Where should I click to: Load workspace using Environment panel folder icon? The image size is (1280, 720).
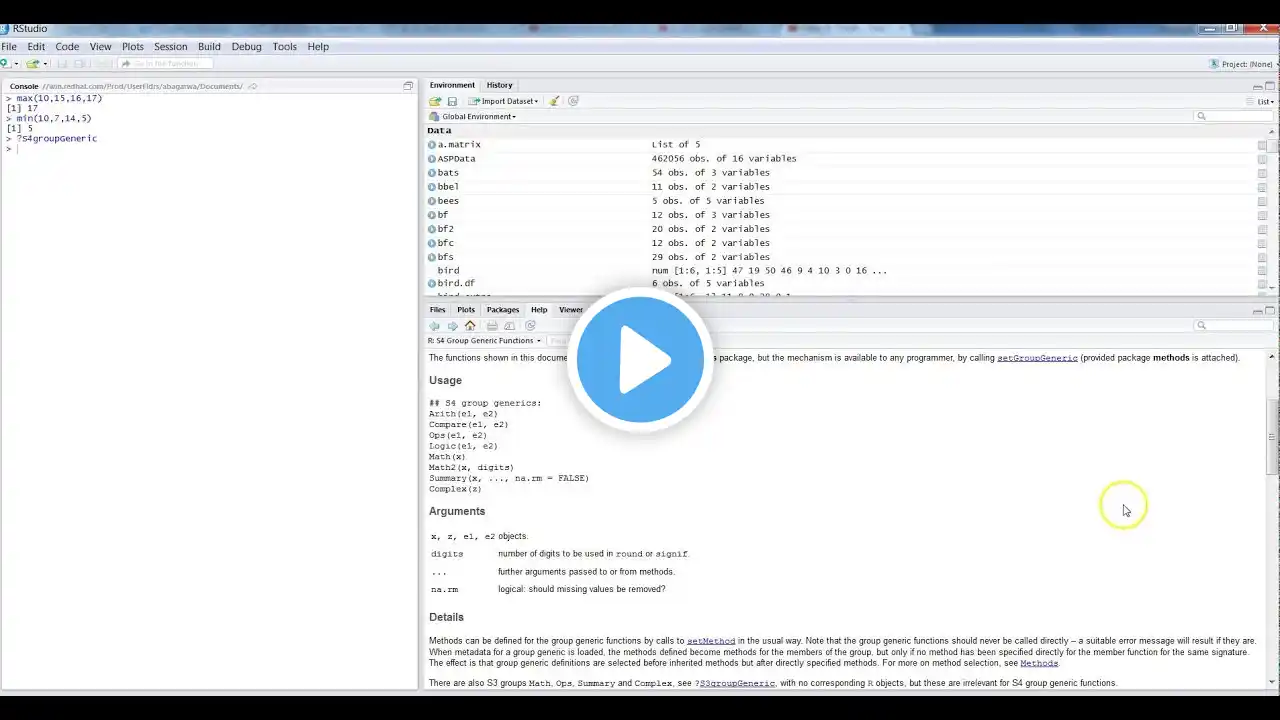pos(435,101)
